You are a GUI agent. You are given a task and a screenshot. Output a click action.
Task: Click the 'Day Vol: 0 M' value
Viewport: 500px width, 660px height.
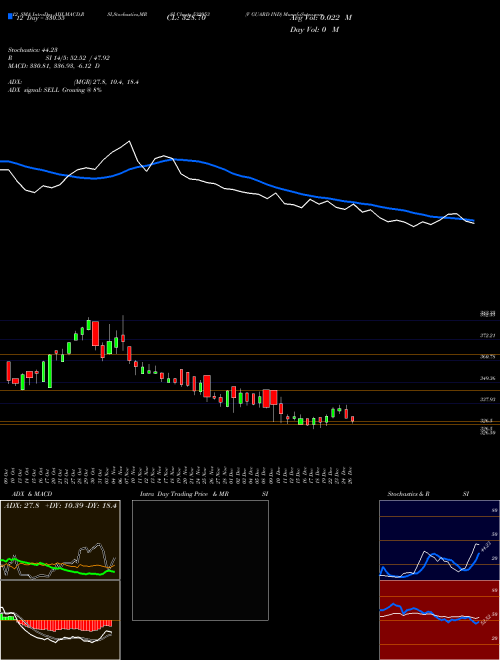coord(314,29)
